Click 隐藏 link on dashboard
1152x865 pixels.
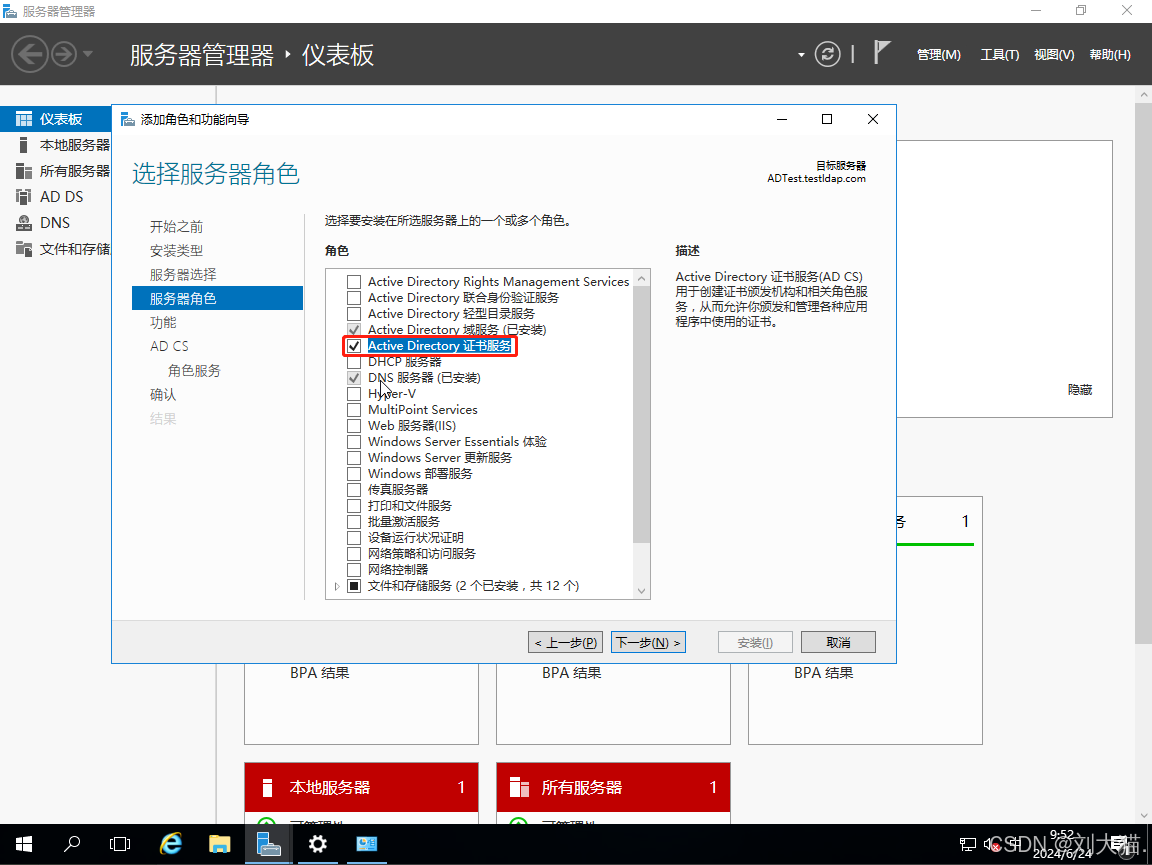point(1079,390)
